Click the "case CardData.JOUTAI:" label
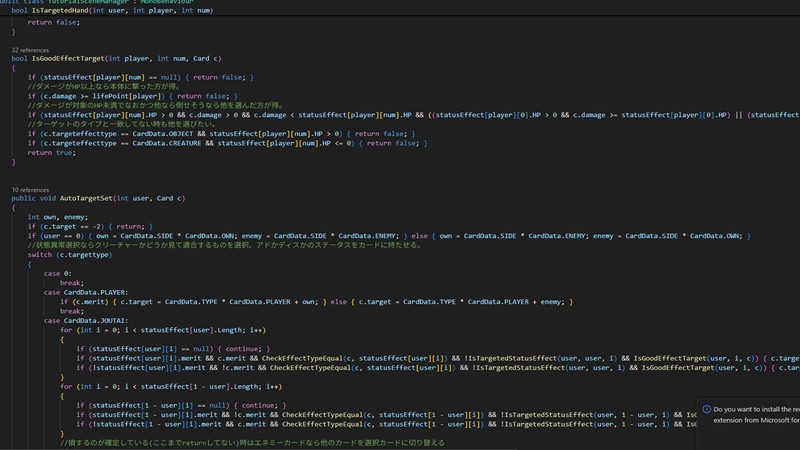 pos(86,320)
